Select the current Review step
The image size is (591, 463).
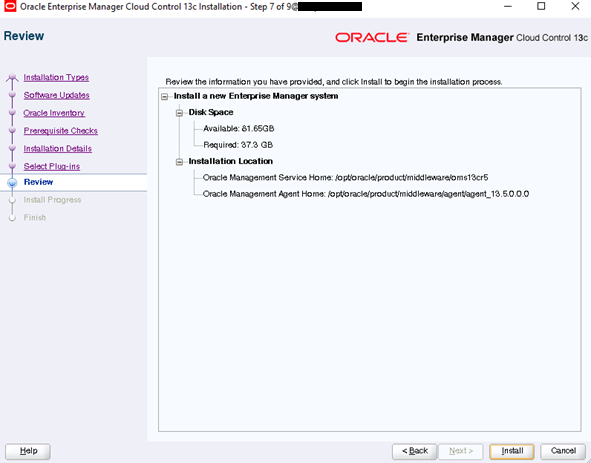38,182
